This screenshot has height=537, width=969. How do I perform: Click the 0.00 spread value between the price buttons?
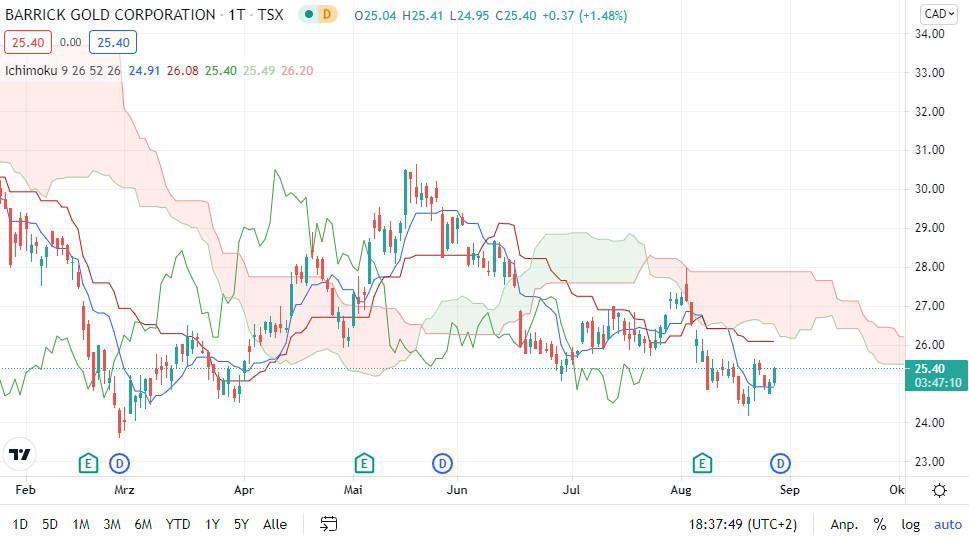pyautogui.click(x=70, y=43)
